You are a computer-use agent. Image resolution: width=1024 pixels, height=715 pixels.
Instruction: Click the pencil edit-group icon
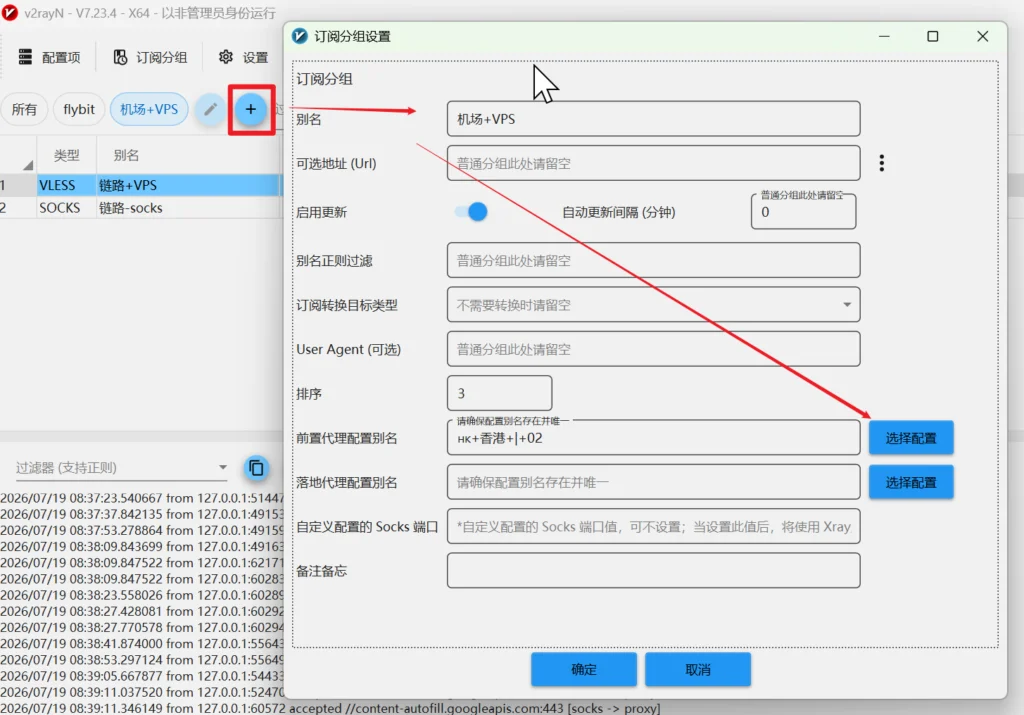click(x=210, y=109)
